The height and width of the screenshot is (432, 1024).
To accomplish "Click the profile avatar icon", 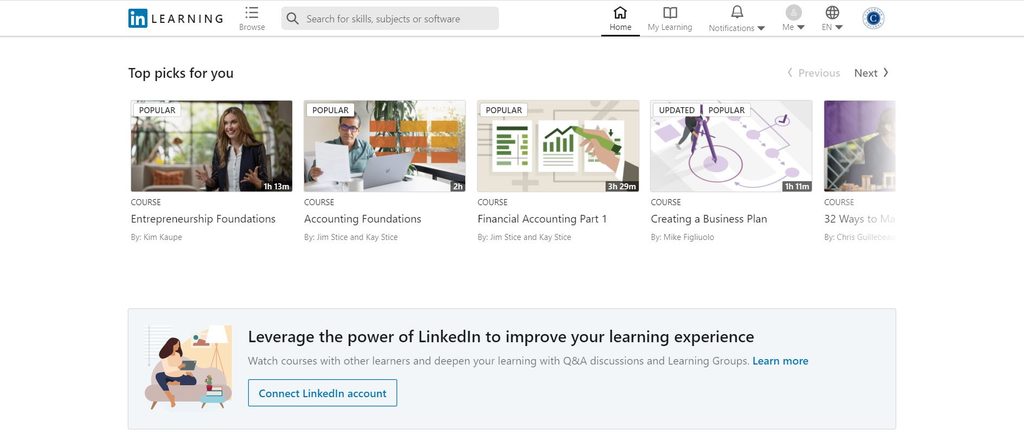I will click(793, 12).
